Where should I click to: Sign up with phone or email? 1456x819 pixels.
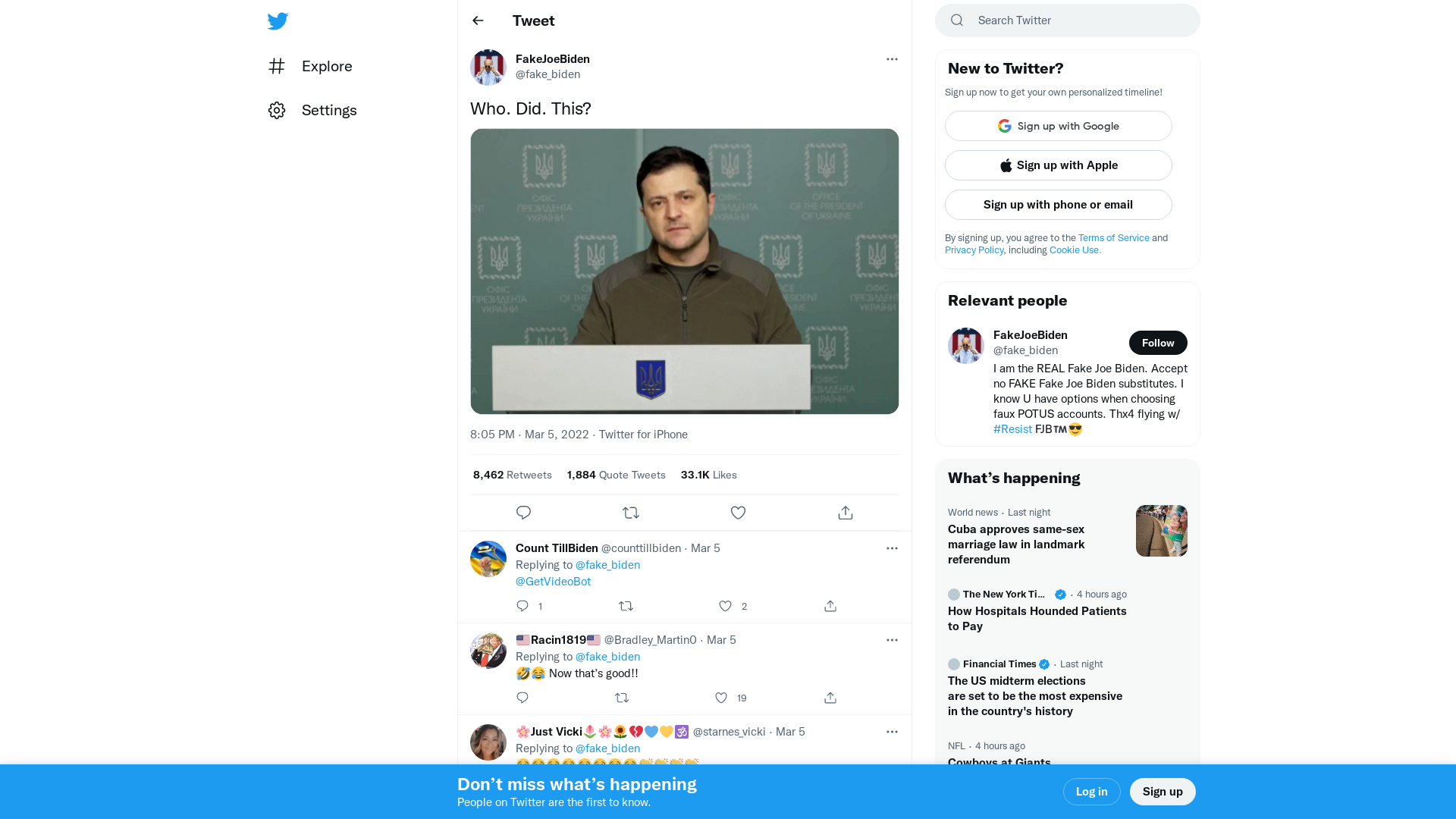1059,205
